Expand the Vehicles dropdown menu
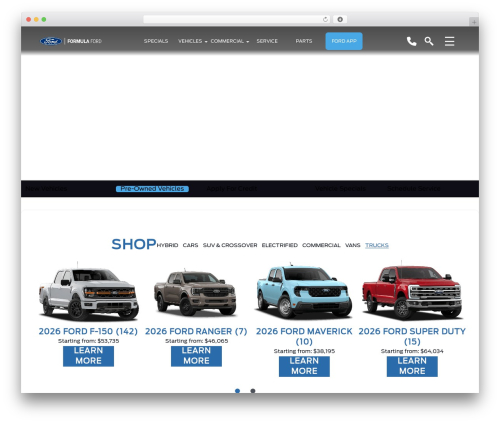The image size is (500, 423). point(192,41)
